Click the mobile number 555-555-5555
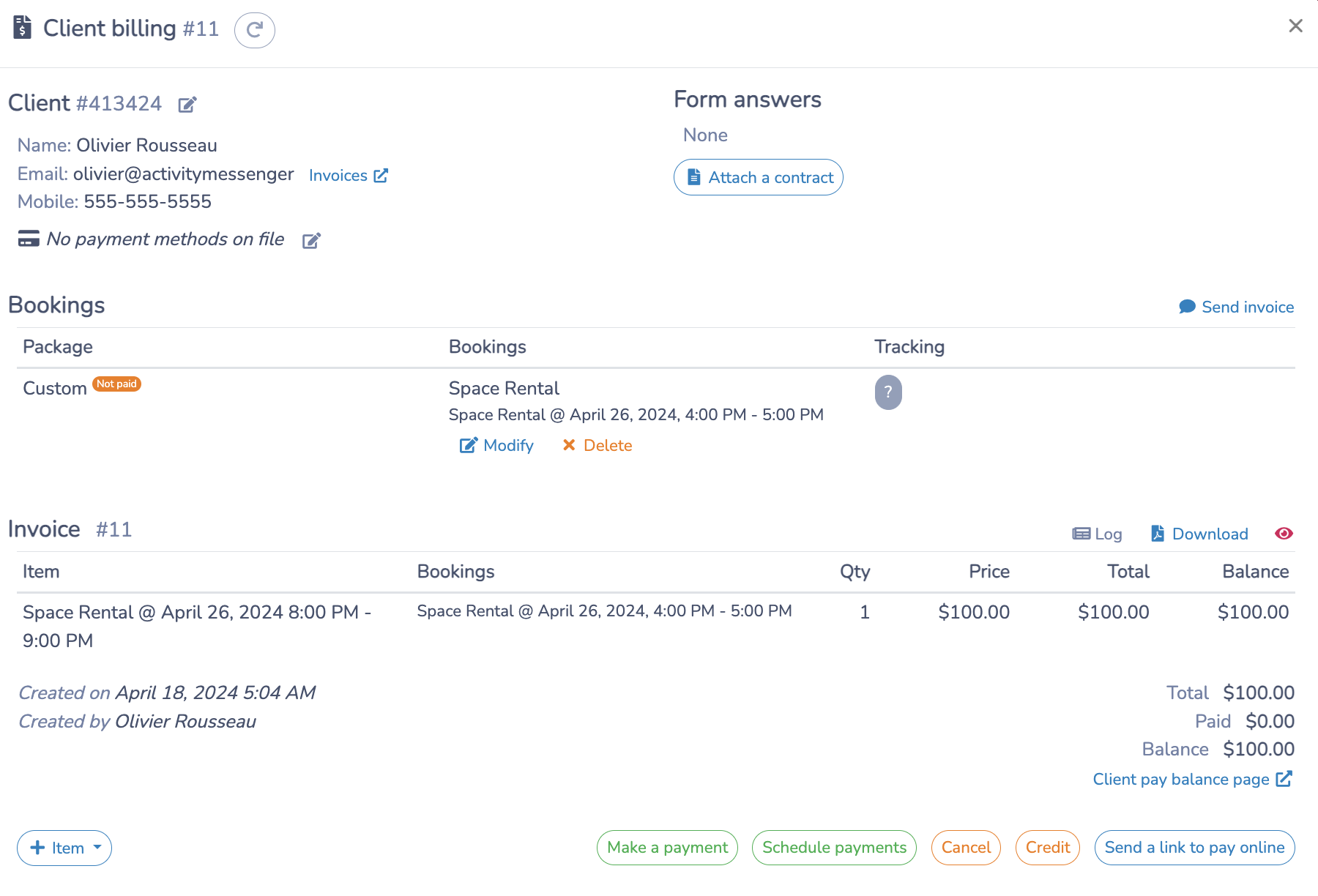The height and width of the screenshot is (896, 1318). pyautogui.click(x=147, y=201)
